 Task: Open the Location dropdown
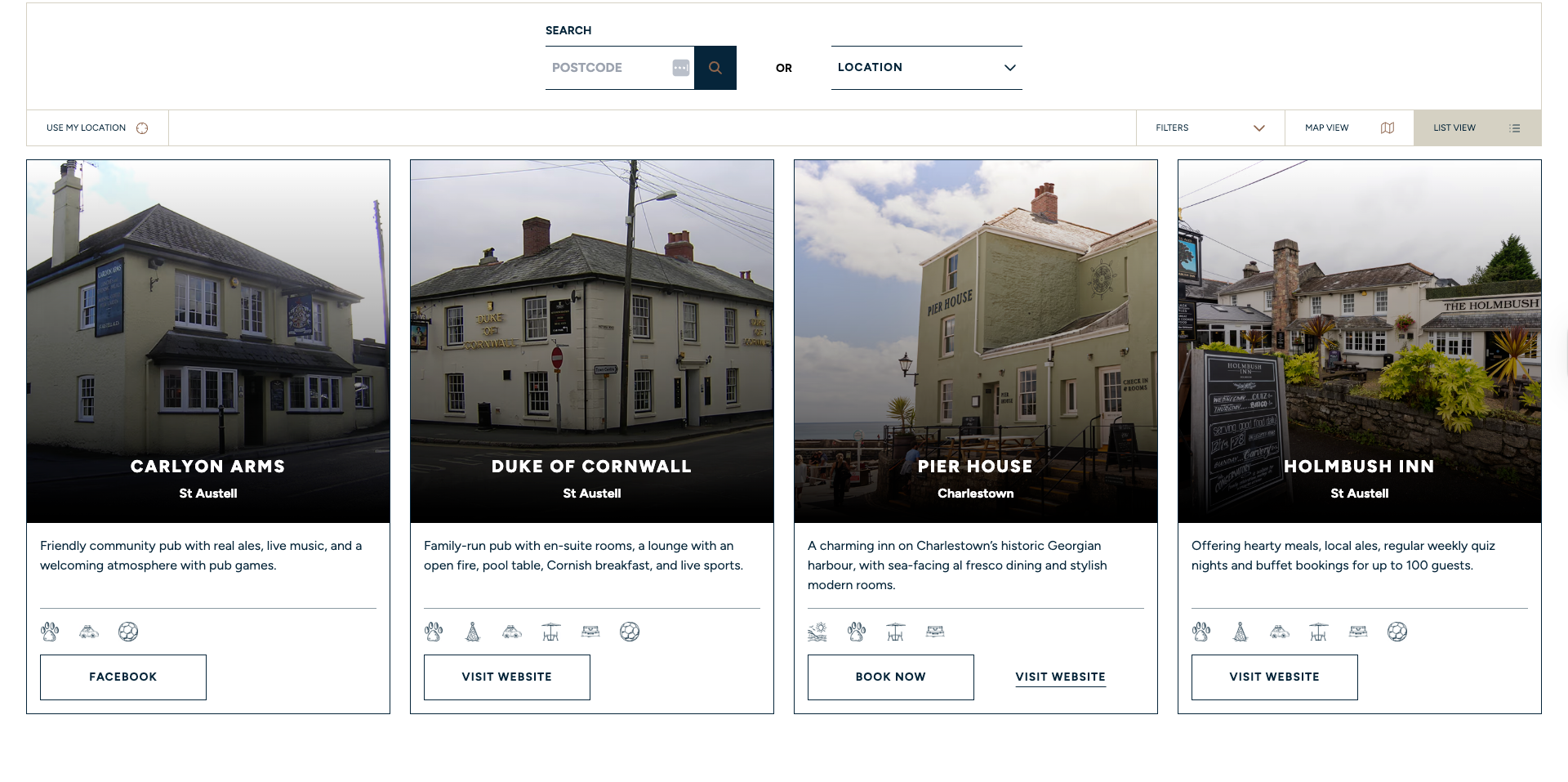click(927, 68)
